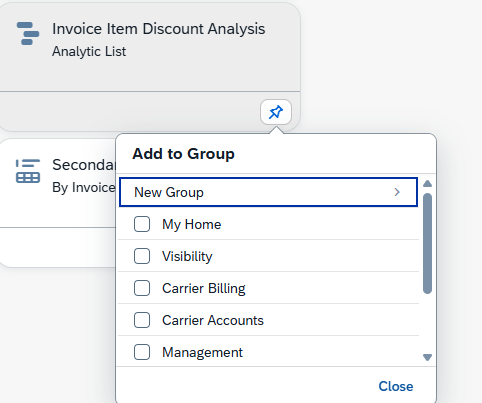This screenshot has width=482, height=403.
Task: Click the pin icon on Invoice Item tile
Action: click(276, 112)
